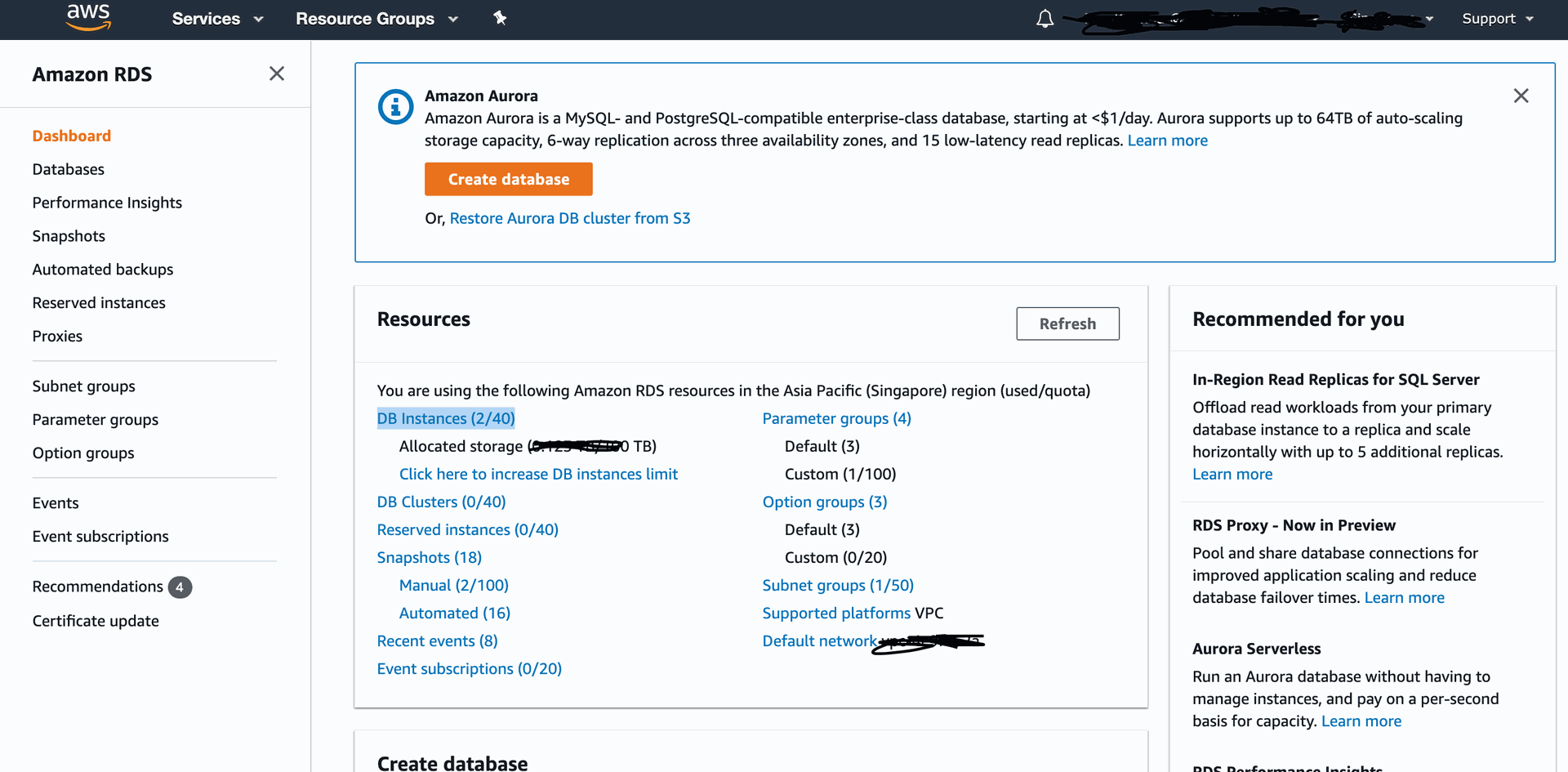Open Option groups (3) resource link
The height and width of the screenshot is (772, 1568).
pyautogui.click(x=824, y=502)
